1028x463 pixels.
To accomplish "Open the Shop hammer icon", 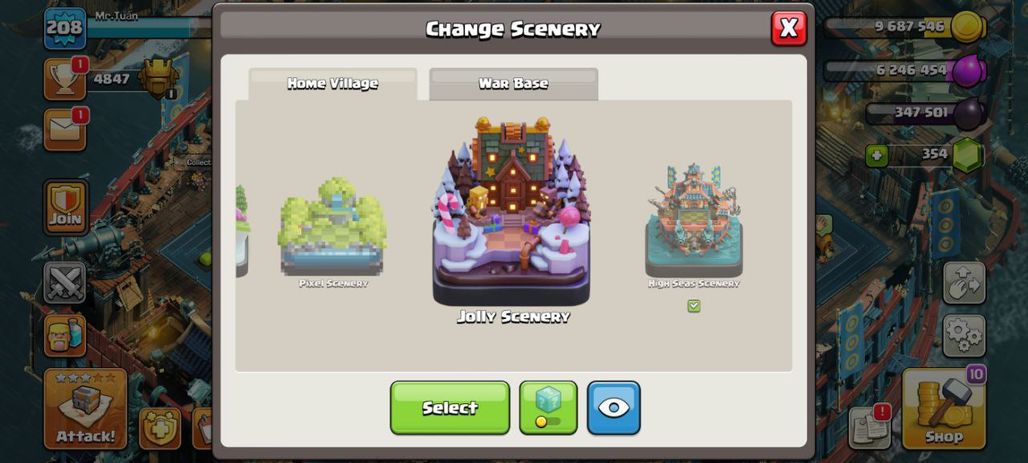I will click(x=943, y=409).
